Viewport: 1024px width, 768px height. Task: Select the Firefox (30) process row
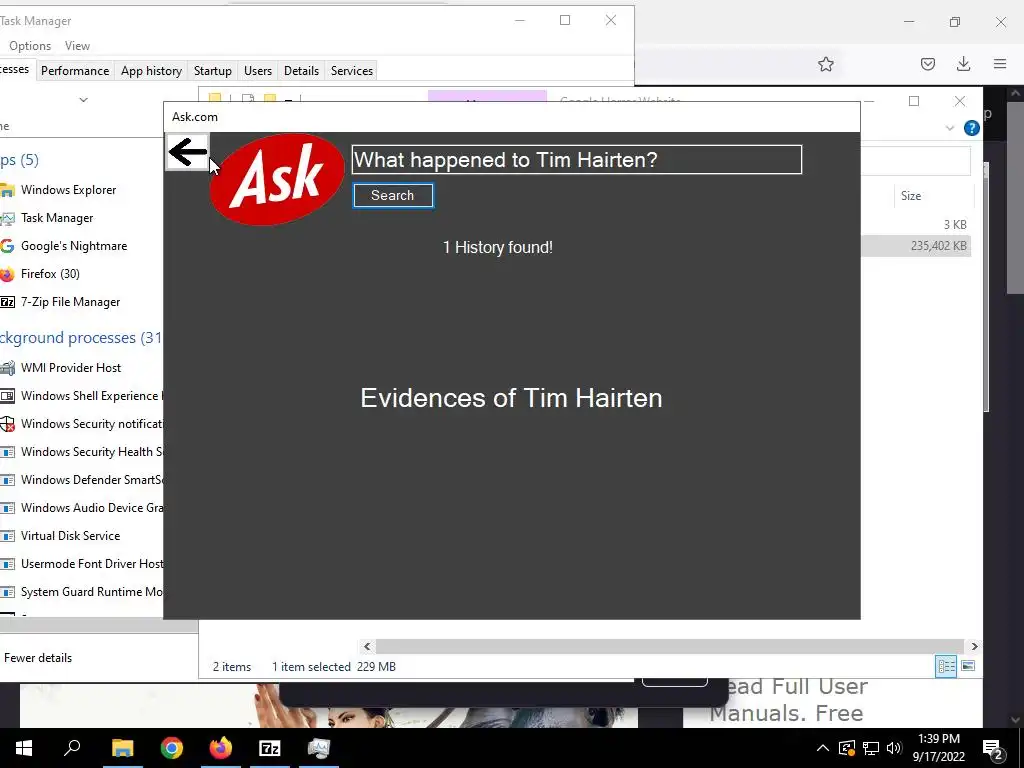tap(82, 274)
